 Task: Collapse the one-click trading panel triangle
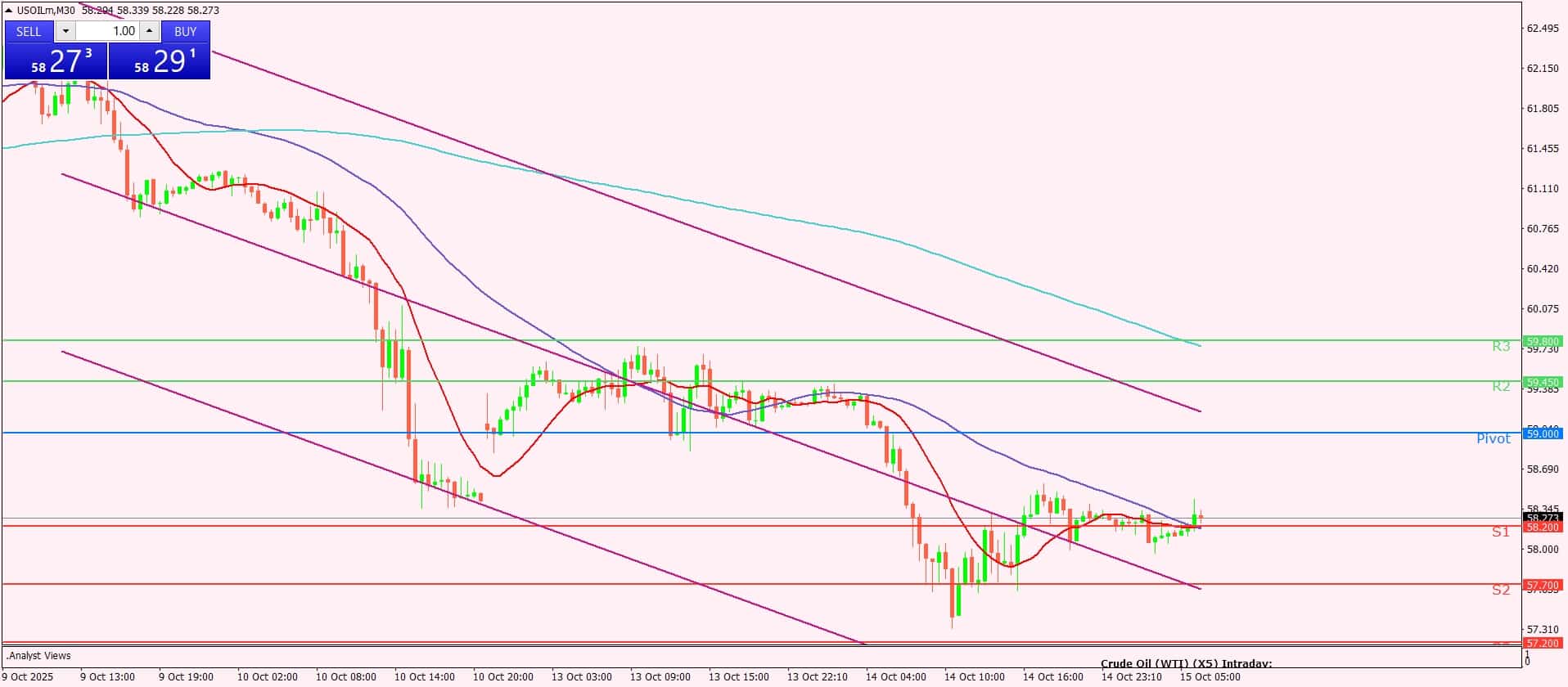pos(10,10)
